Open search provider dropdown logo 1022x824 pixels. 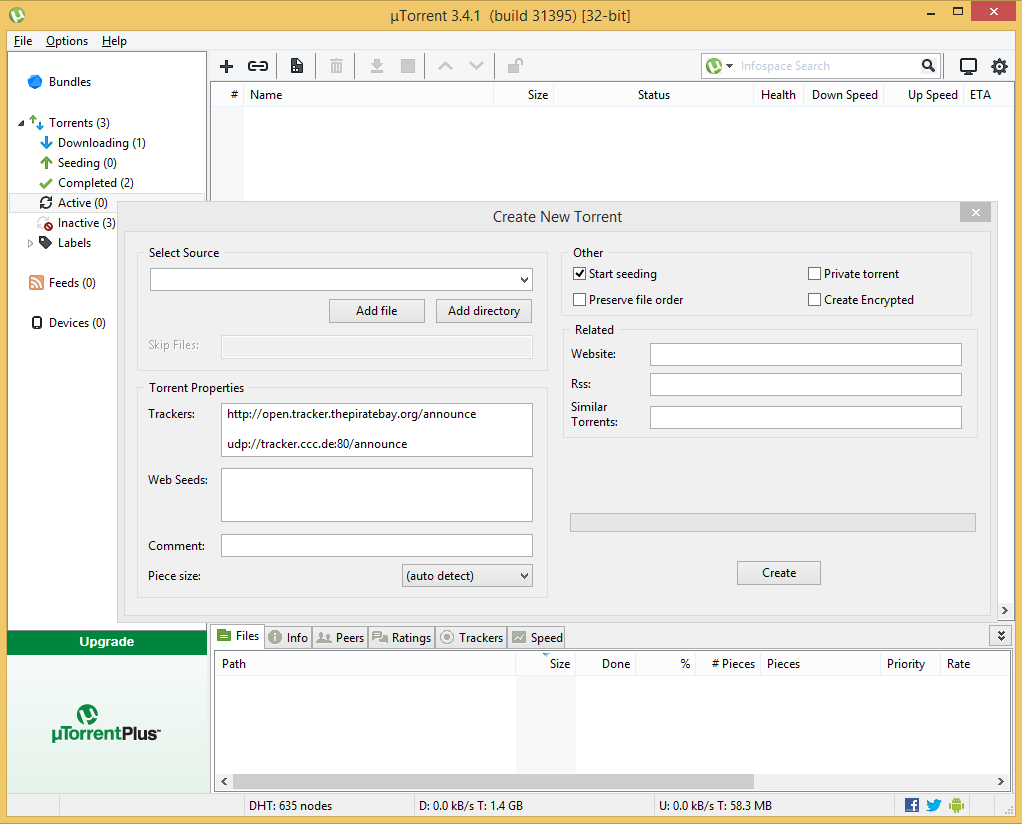[x=719, y=66]
